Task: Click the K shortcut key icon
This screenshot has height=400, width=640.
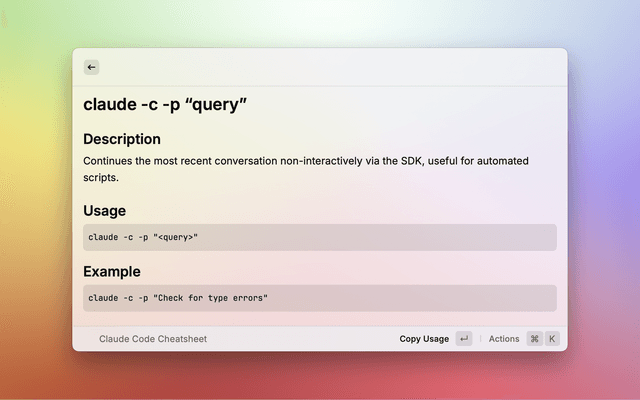Action: (551, 339)
